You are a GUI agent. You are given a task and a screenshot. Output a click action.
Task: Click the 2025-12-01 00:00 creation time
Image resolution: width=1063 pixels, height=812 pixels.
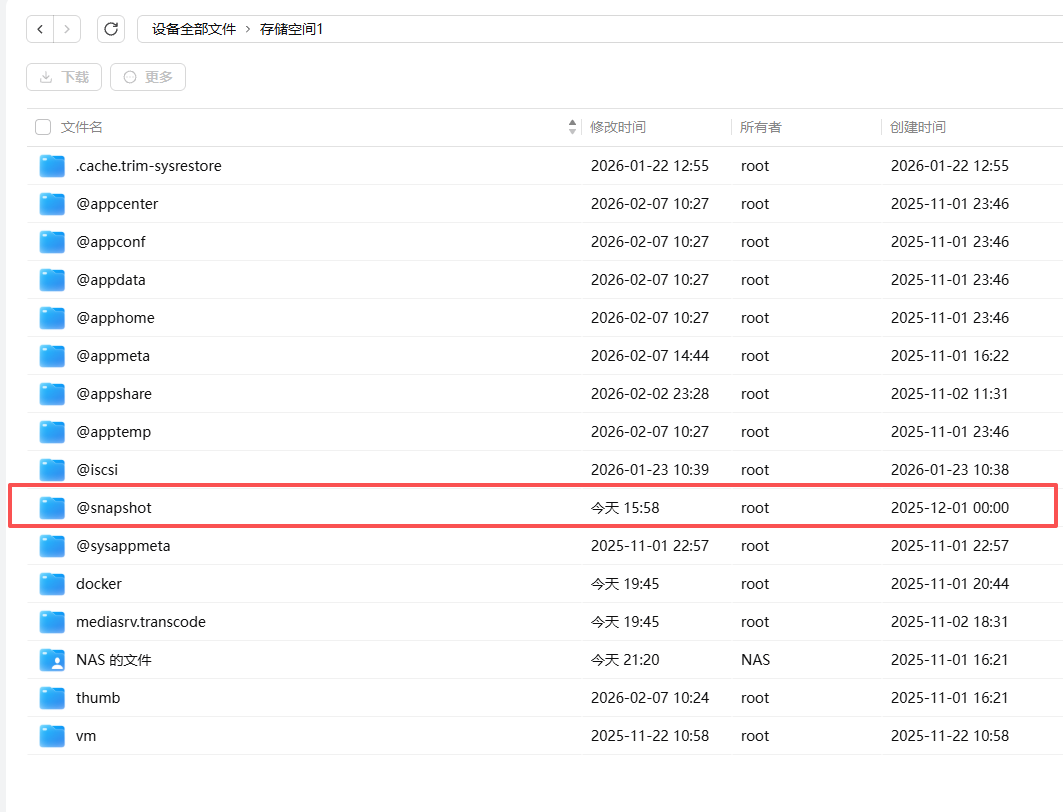click(950, 508)
